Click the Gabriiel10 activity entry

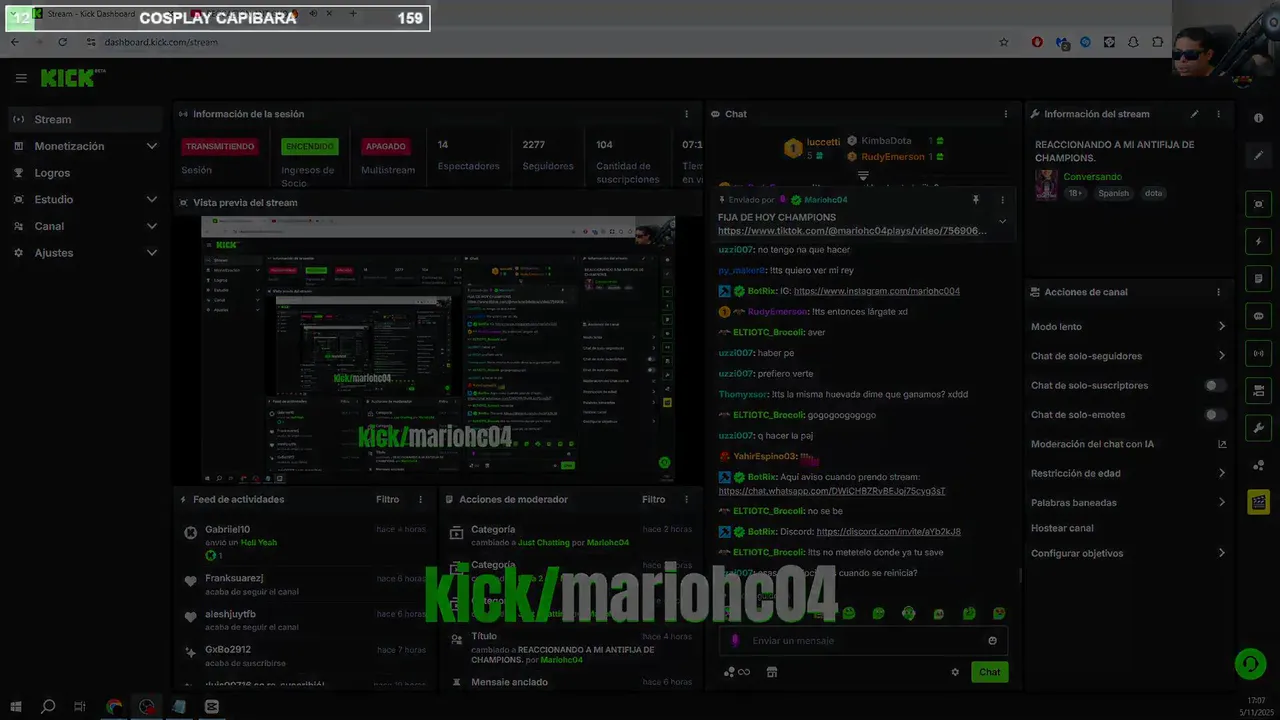click(x=305, y=541)
